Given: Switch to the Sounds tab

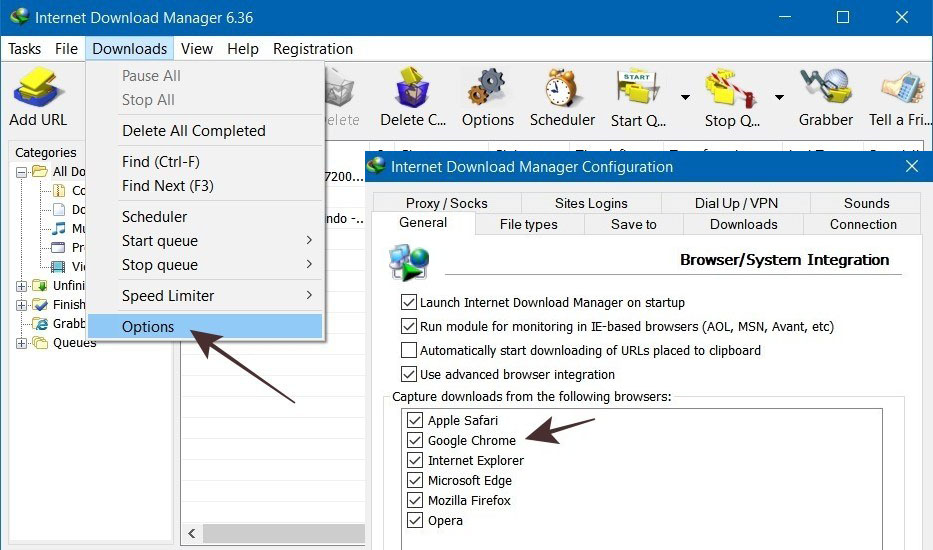Looking at the screenshot, I should point(866,203).
